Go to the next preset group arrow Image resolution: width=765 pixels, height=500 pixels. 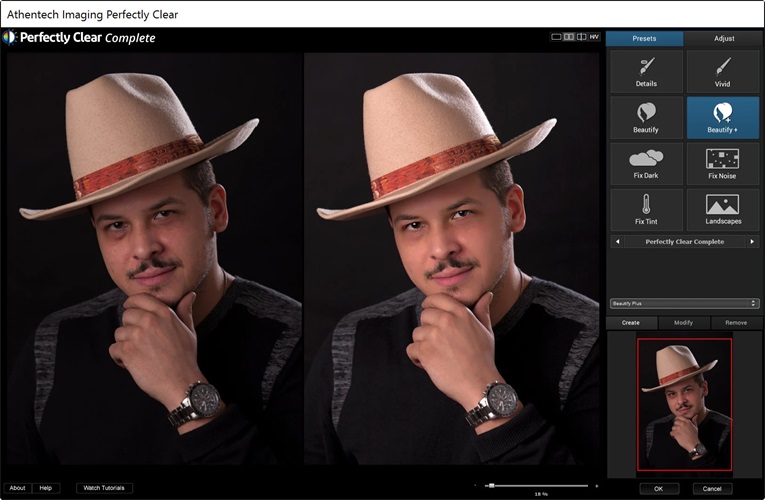752,242
